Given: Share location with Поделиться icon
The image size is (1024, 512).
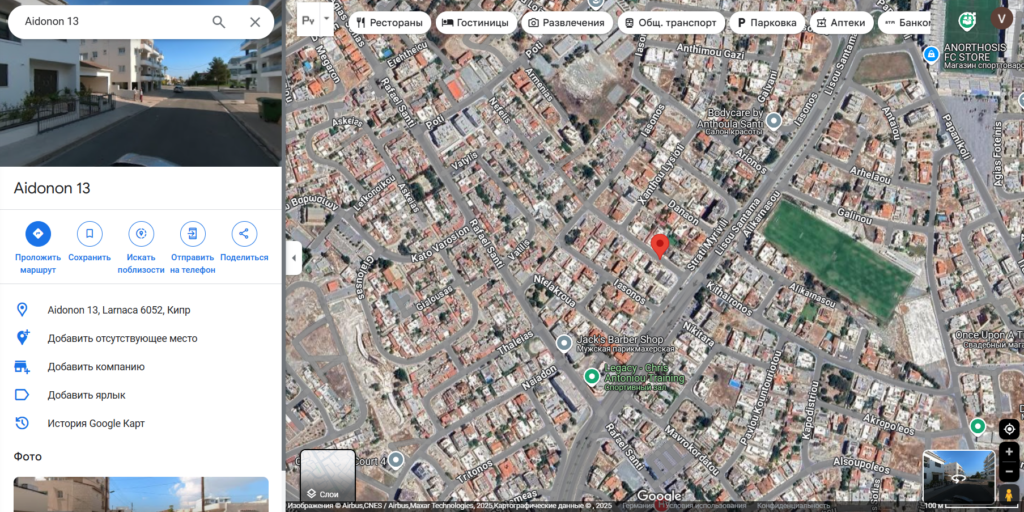Looking at the screenshot, I should [244, 234].
